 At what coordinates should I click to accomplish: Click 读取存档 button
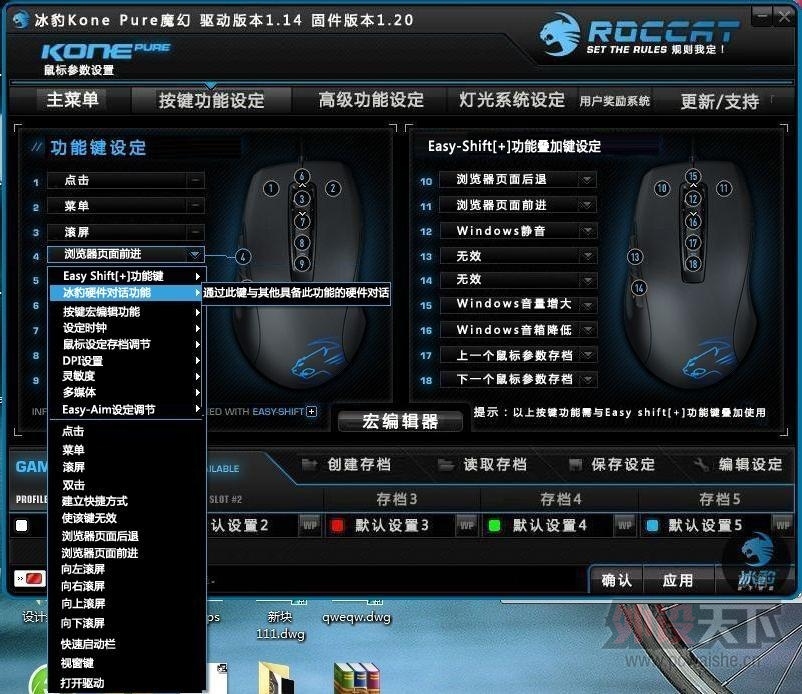tap(482, 464)
